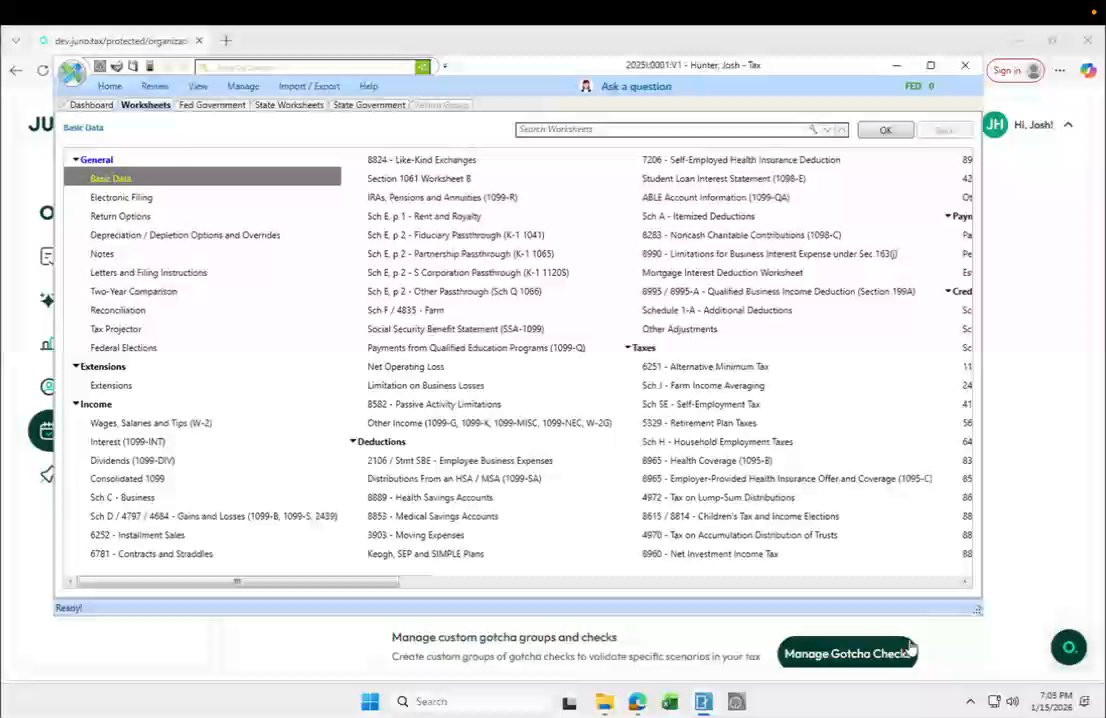Click the Ask a question assistant avatar
The height and width of the screenshot is (718, 1106).
point(585,86)
